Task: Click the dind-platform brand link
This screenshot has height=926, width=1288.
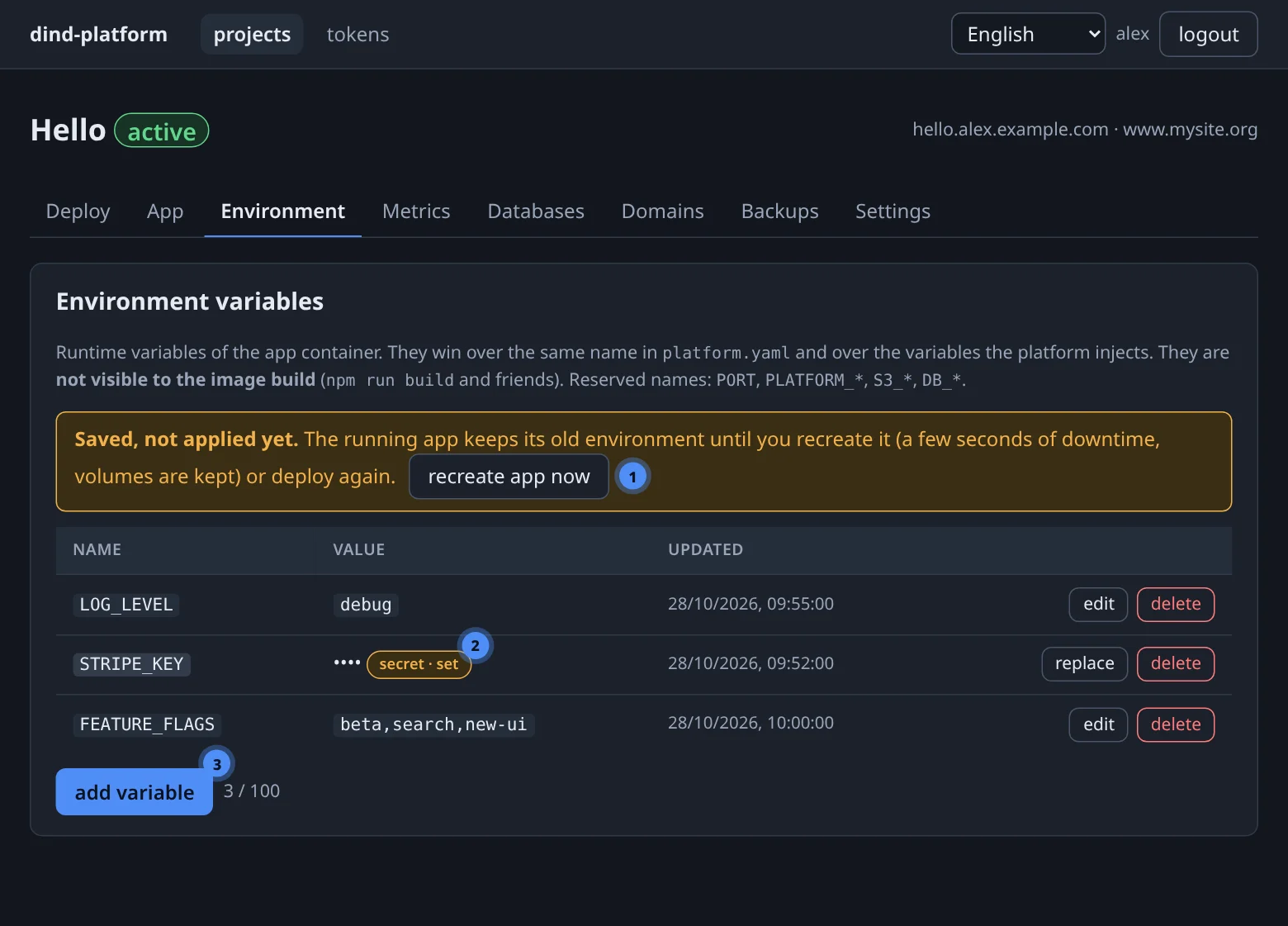Action: pos(98,34)
